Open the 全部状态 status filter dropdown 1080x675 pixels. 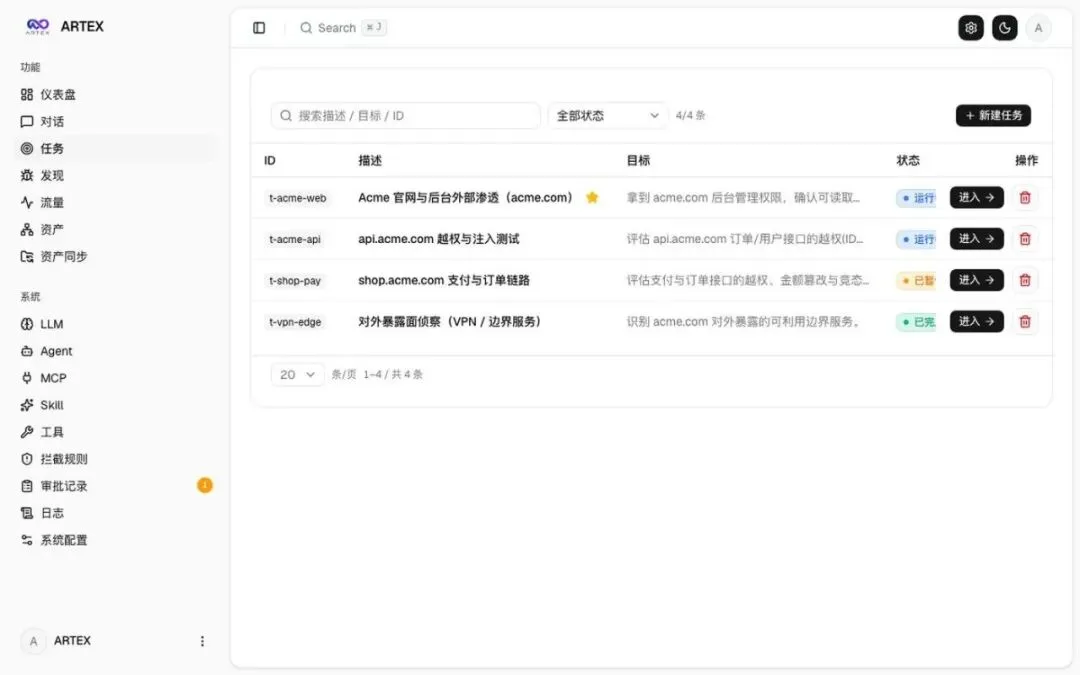pos(608,116)
